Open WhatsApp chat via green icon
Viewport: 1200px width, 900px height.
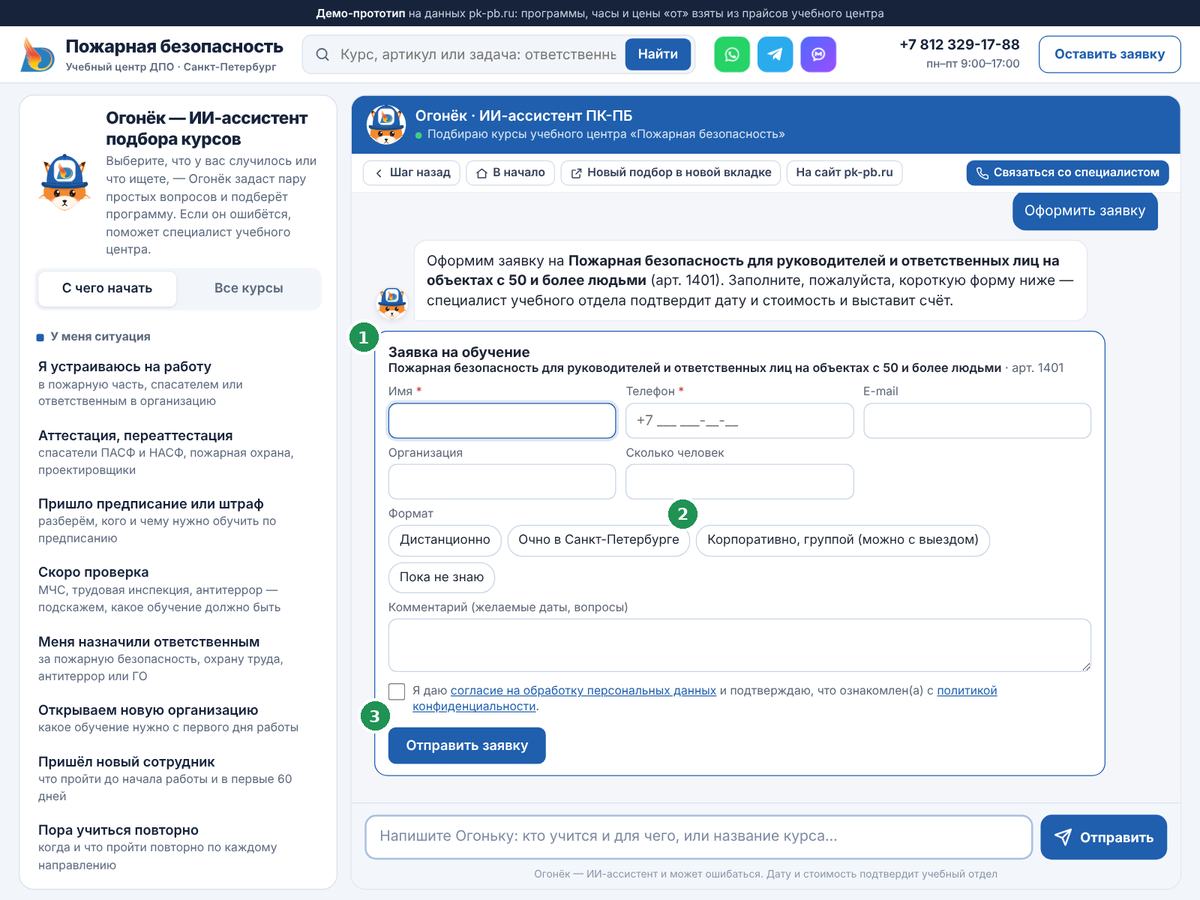[732, 54]
